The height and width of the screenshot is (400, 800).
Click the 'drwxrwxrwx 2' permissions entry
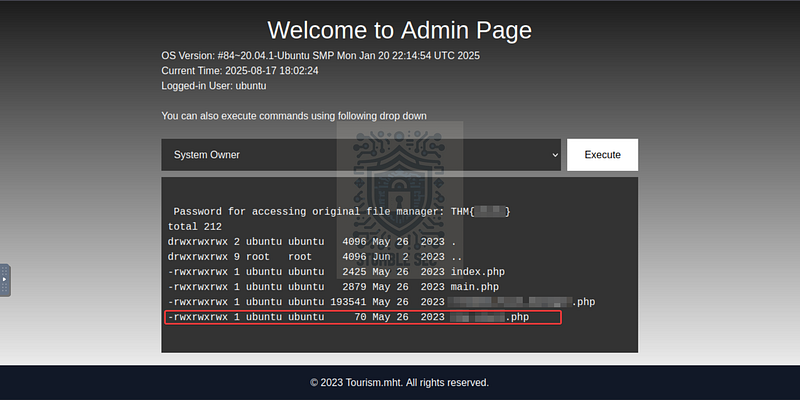point(204,241)
